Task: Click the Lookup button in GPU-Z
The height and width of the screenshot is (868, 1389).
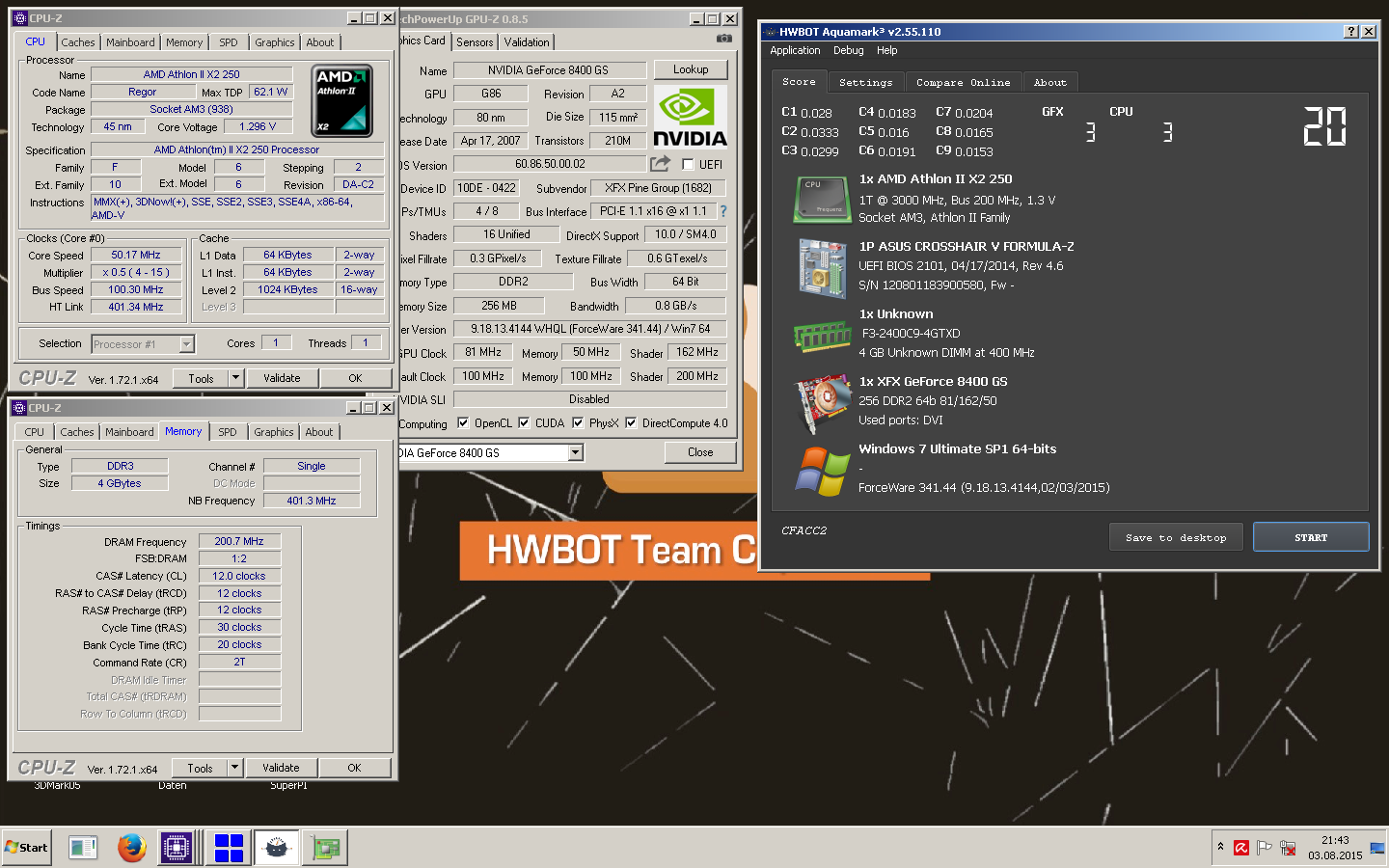Action: tap(691, 69)
